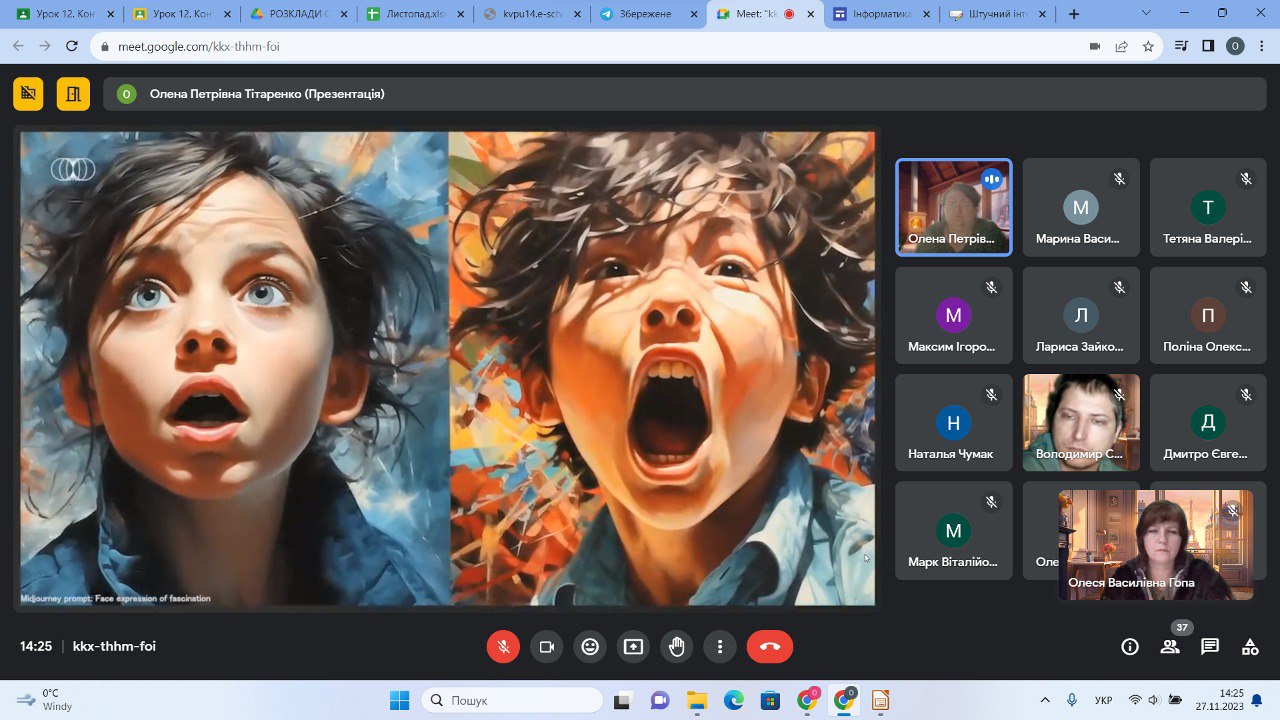Viewport: 1280px width, 720px height.
Task: Click the second yellow extension icon with columns
Action: 73,94
